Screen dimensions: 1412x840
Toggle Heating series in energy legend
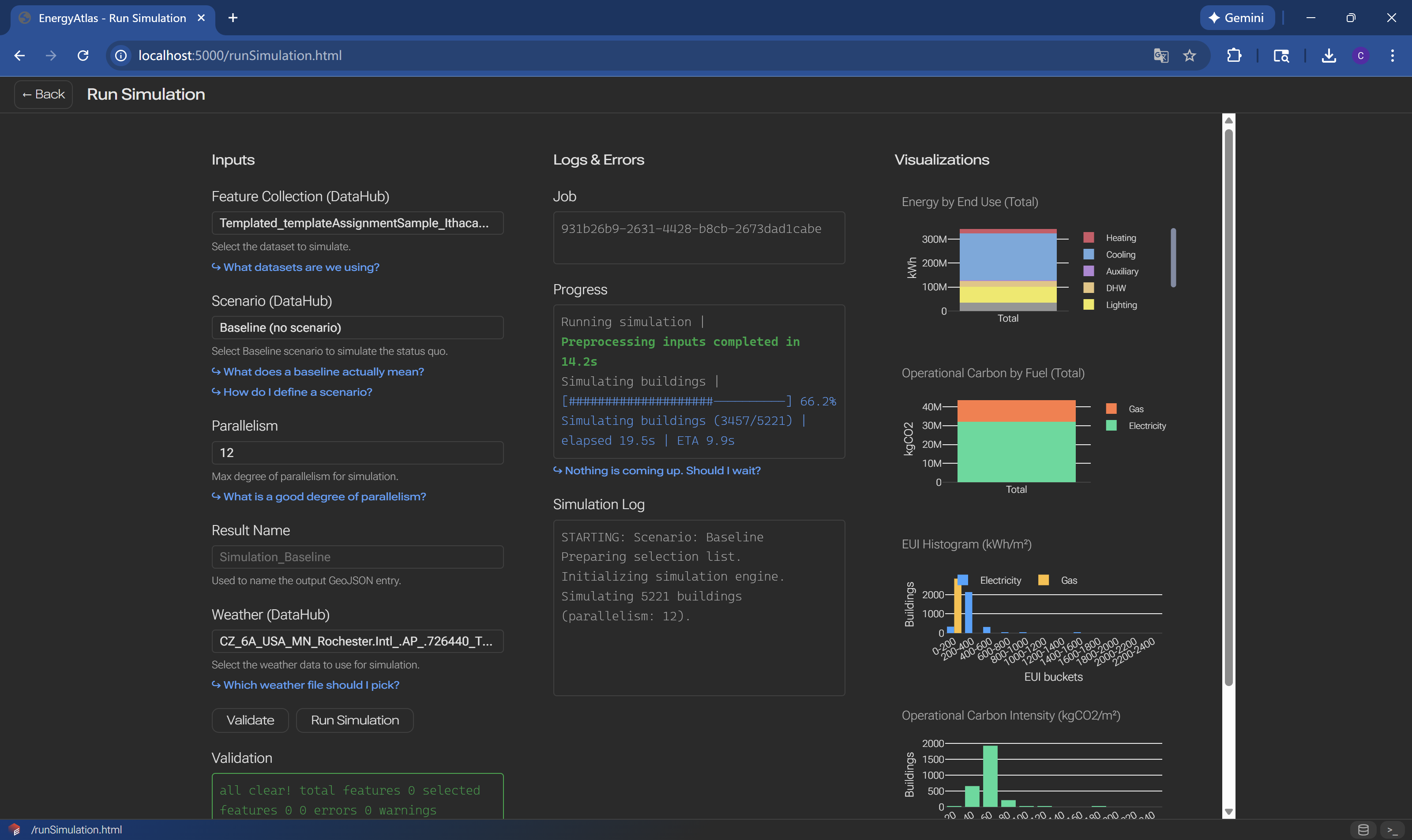coord(1120,238)
